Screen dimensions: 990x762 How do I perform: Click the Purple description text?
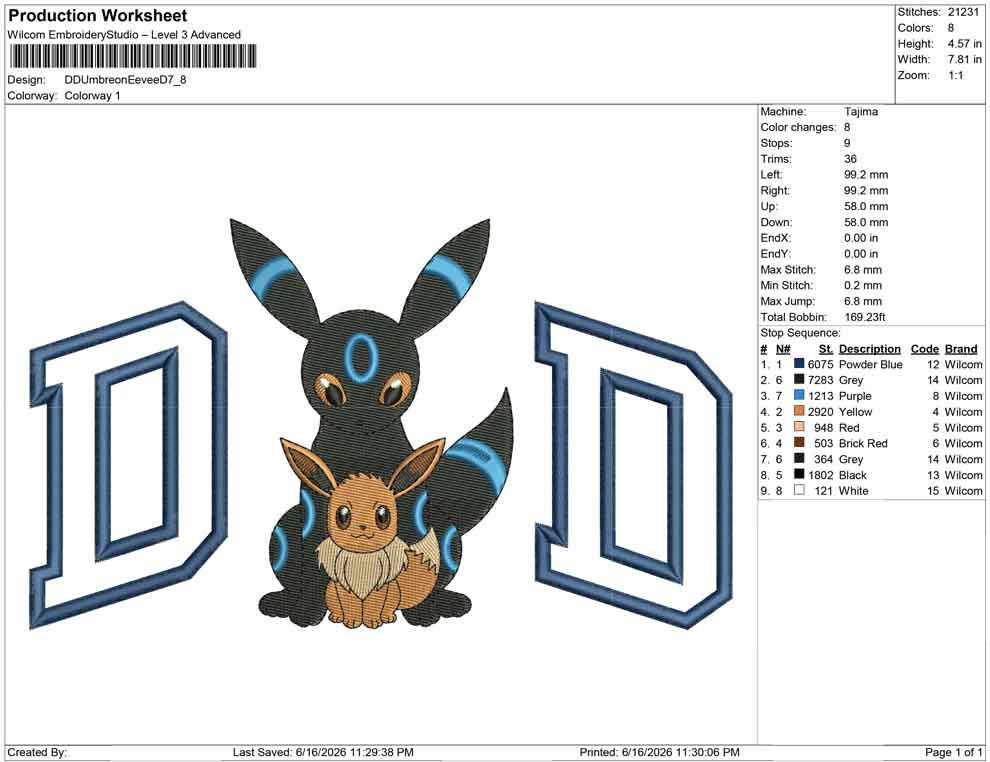pos(855,396)
